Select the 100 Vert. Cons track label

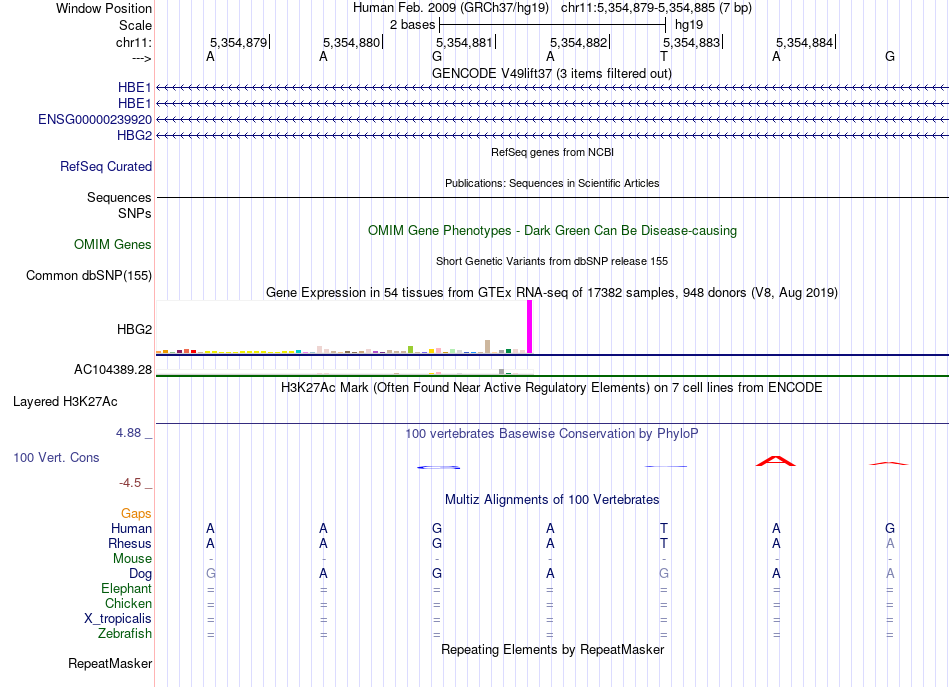[56, 457]
